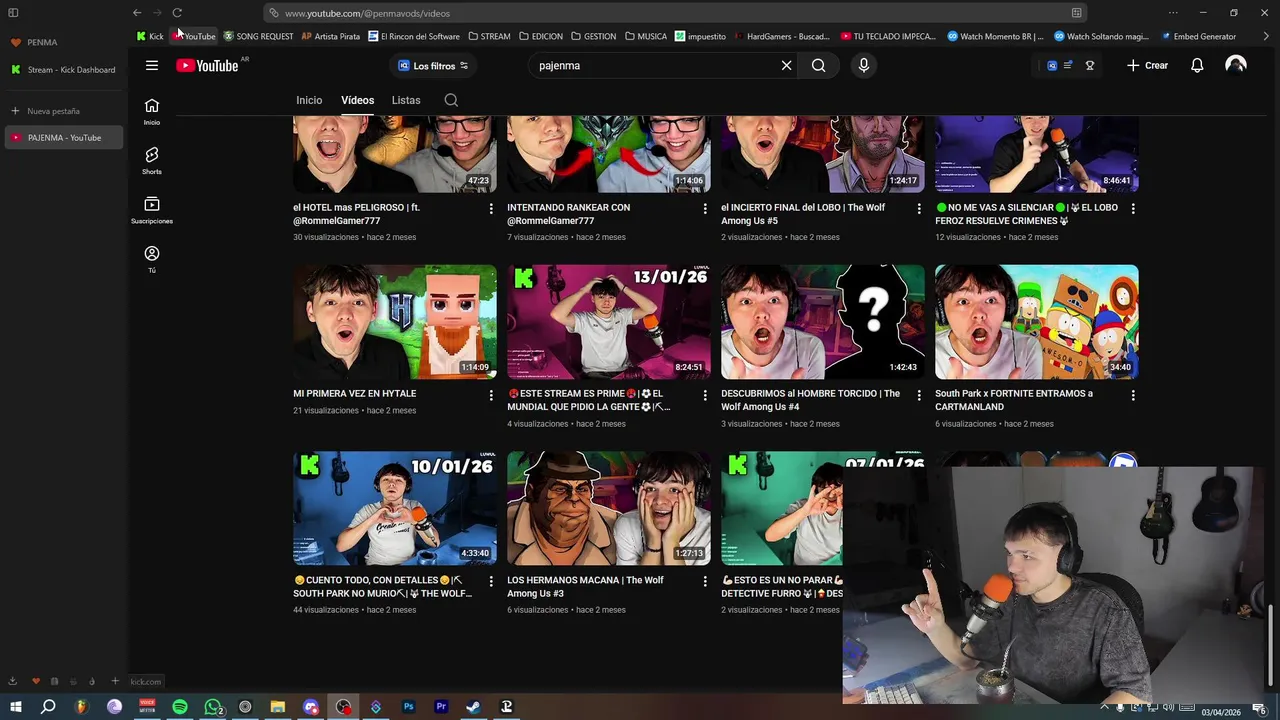Open OBS Studio from the taskbar
1280x720 pixels.
click(343, 707)
